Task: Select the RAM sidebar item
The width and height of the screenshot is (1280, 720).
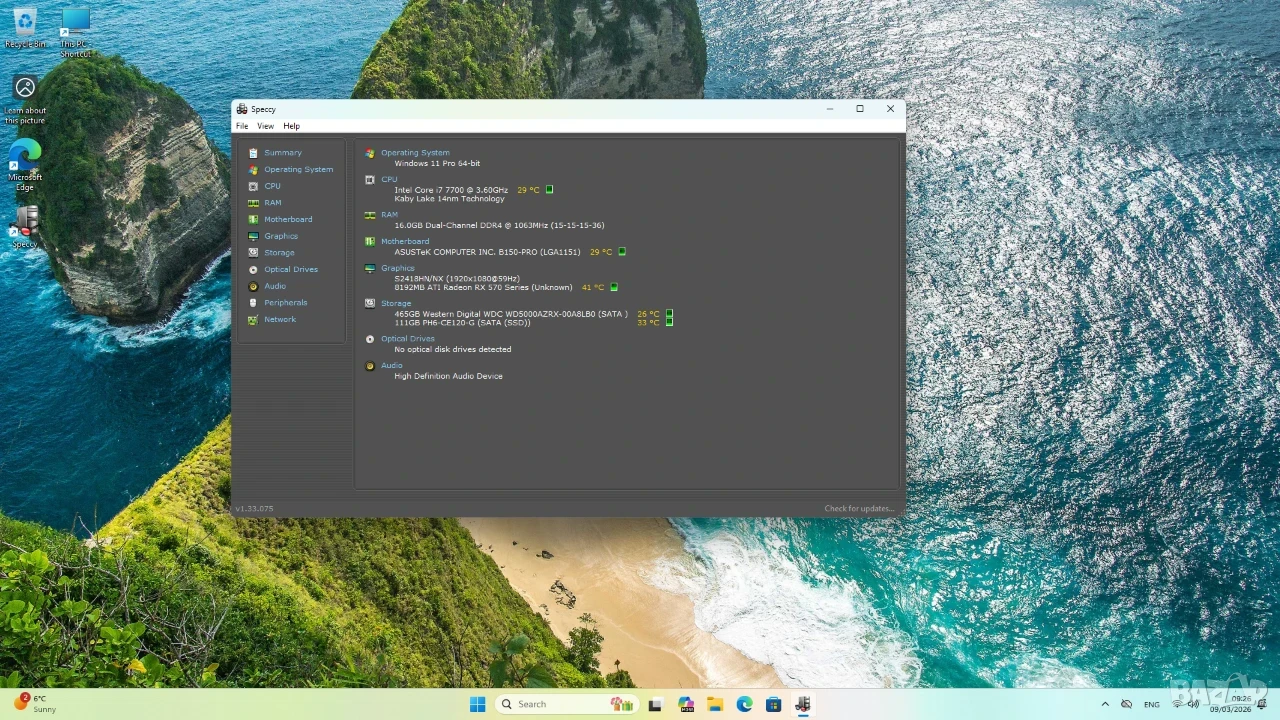Action: (272, 203)
